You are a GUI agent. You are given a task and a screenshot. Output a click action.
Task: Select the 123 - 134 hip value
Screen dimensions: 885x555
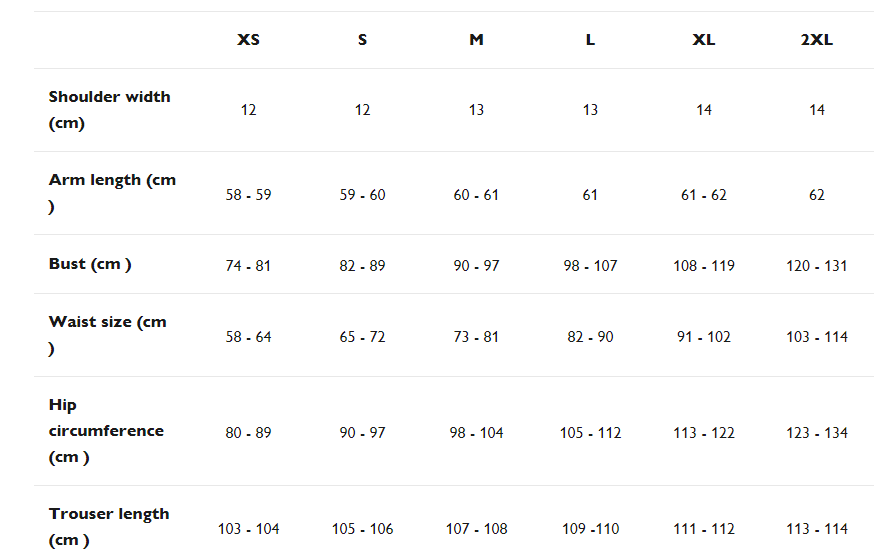[817, 433]
